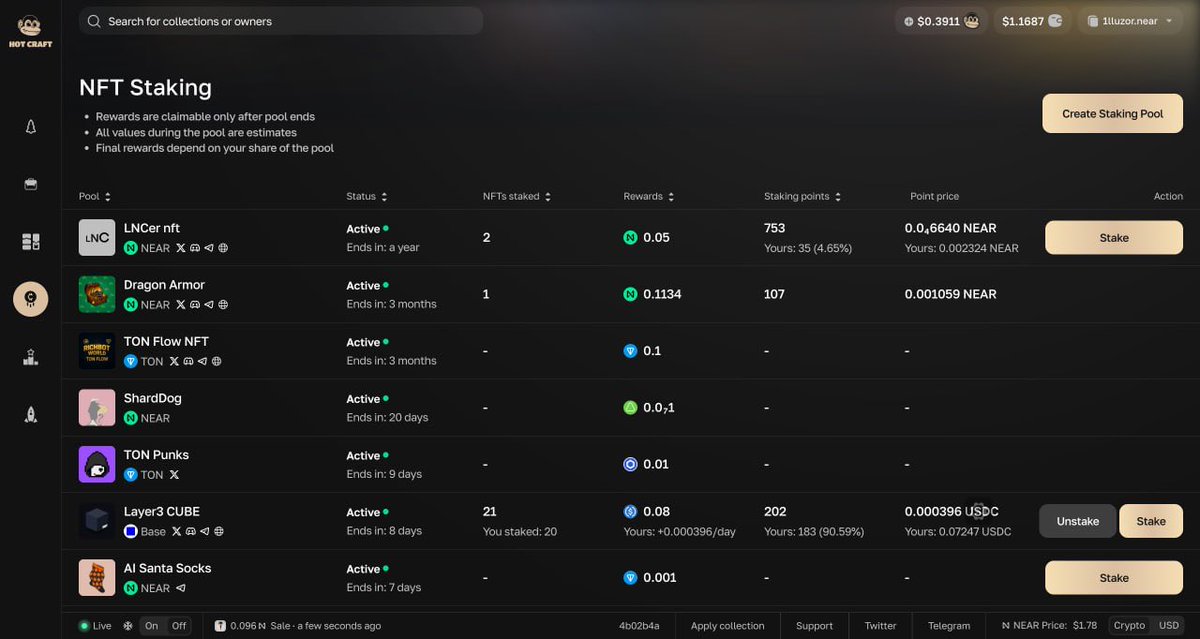Click the '0.096 N Sale' recent activity entry

(297, 626)
